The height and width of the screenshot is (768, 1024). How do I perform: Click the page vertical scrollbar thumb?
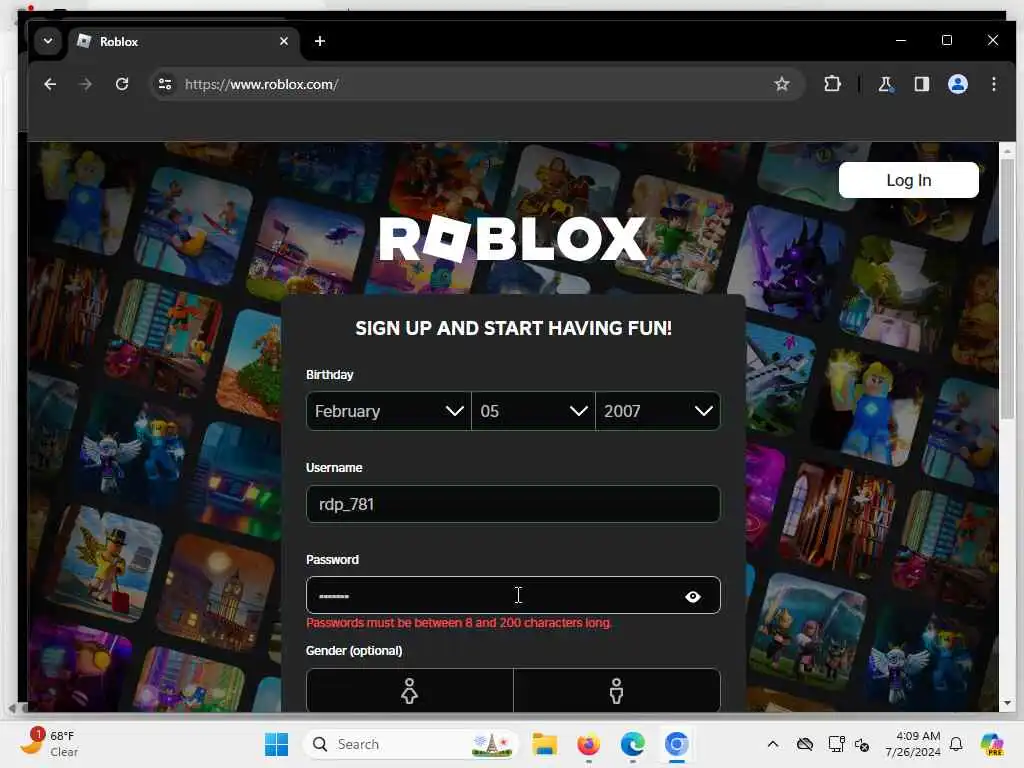pos(1006,287)
